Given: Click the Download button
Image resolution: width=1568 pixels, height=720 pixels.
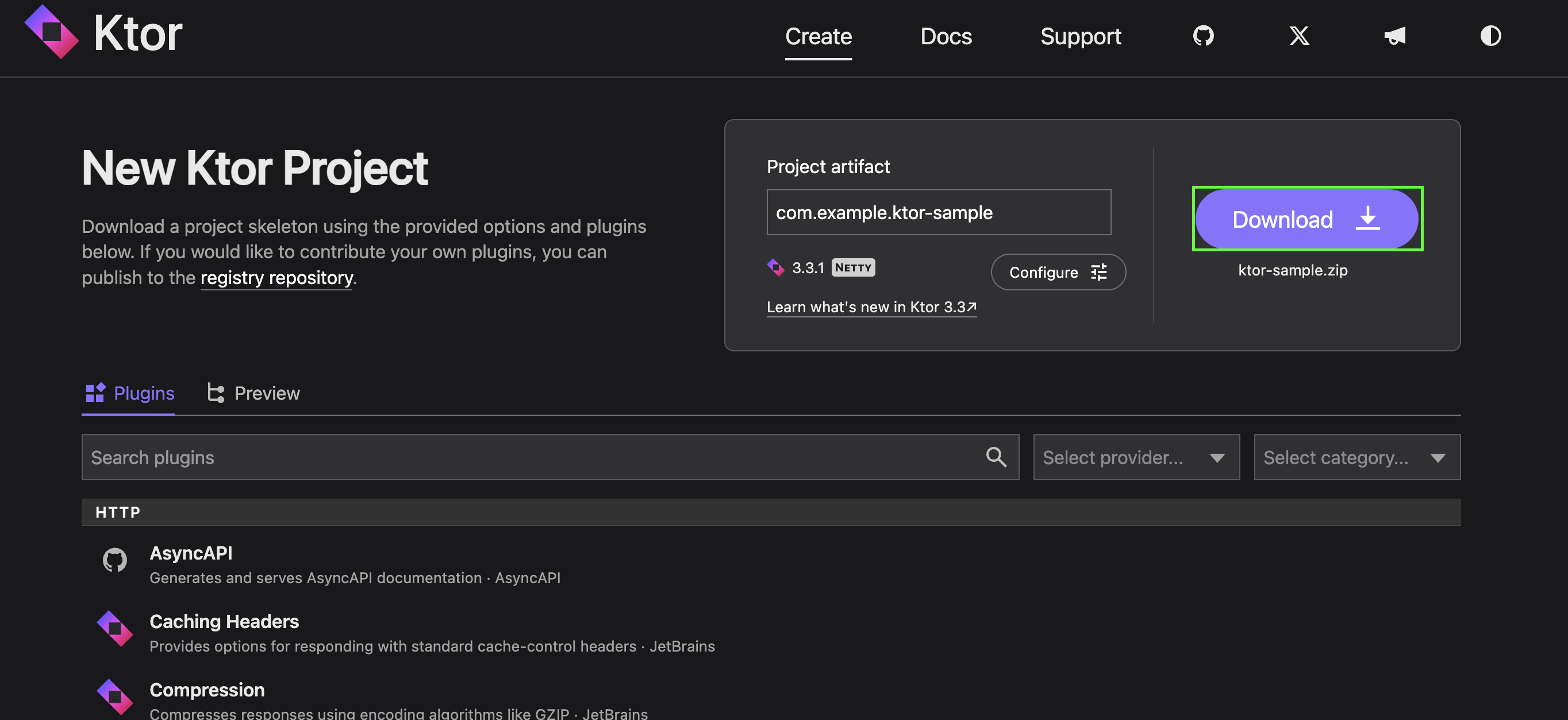Looking at the screenshot, I should coord(1306,219).
